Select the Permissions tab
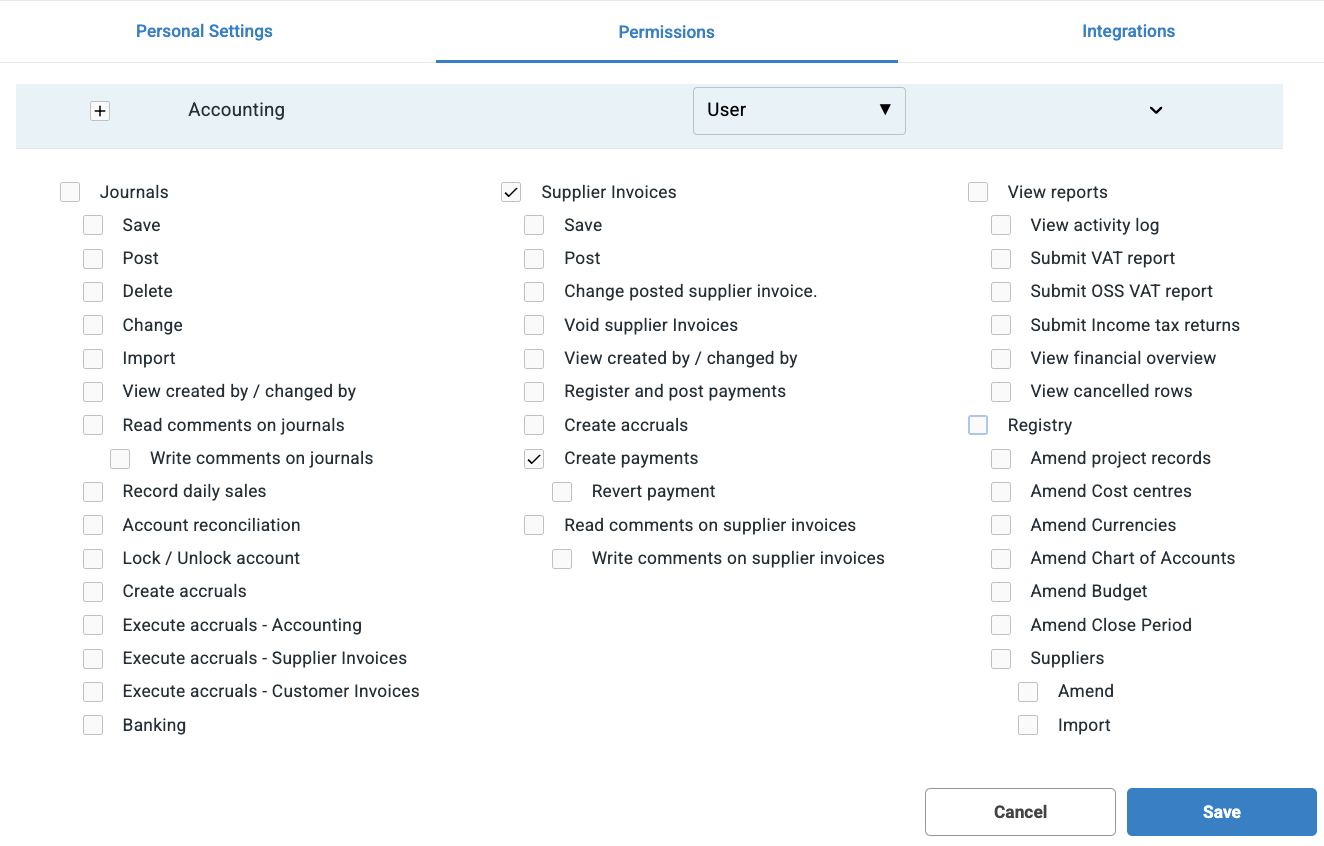 [666, 32]
